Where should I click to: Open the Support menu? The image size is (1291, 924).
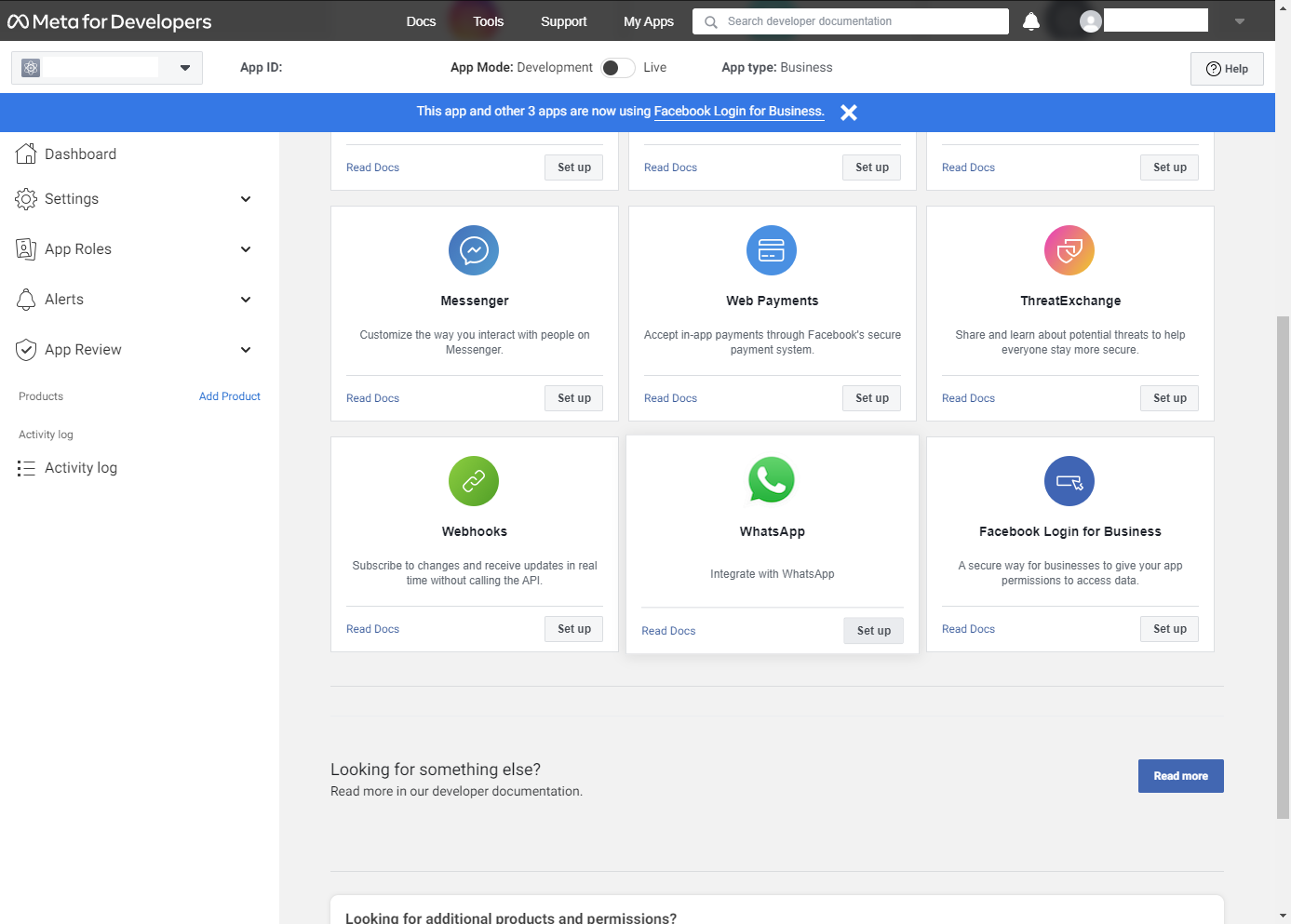[x=563, y=21]
